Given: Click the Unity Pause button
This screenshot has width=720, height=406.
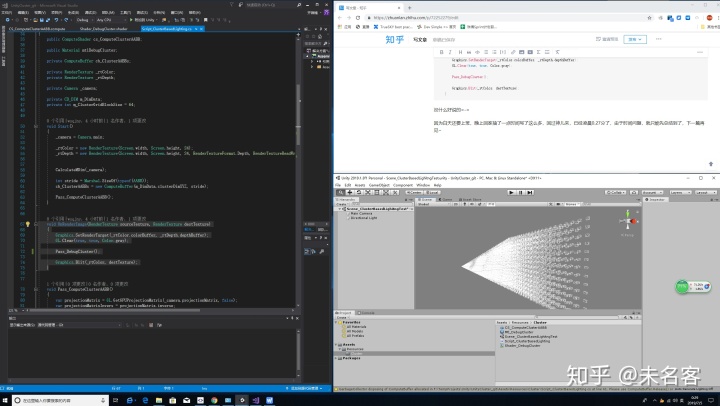Looking at the screenshot, I should click(520, 192).
